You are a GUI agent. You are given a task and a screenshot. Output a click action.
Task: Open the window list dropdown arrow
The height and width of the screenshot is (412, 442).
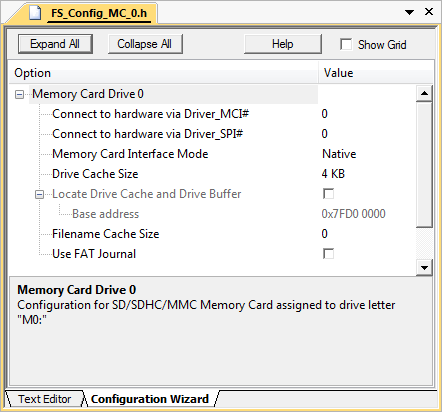click(409, 12)
